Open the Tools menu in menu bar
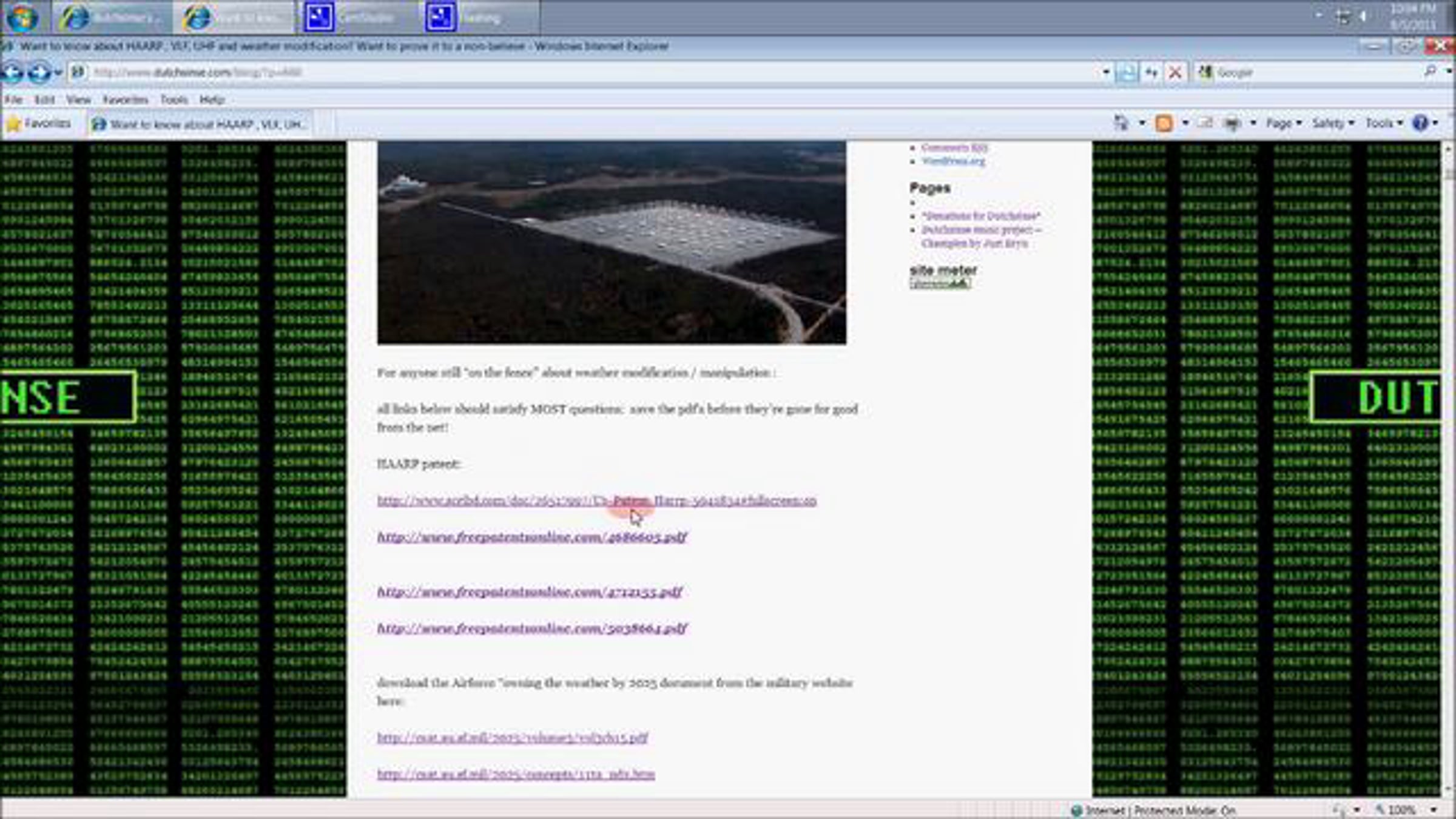Viewport: 1456px width, 819px height. click(174, 99)
